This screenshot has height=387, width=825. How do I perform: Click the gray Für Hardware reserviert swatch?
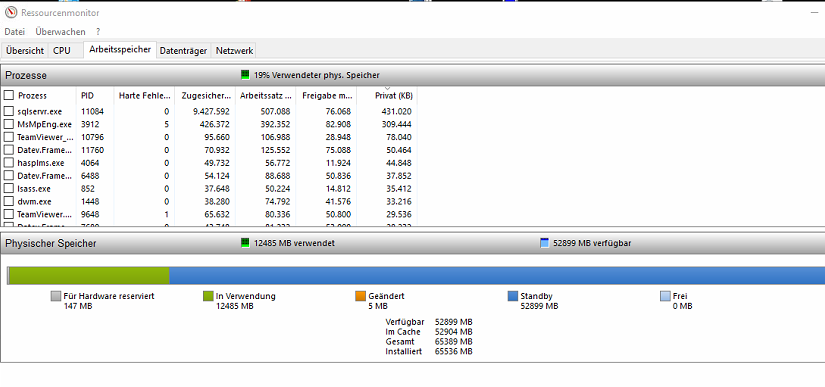pyautogui.click(x=56, y=296)
